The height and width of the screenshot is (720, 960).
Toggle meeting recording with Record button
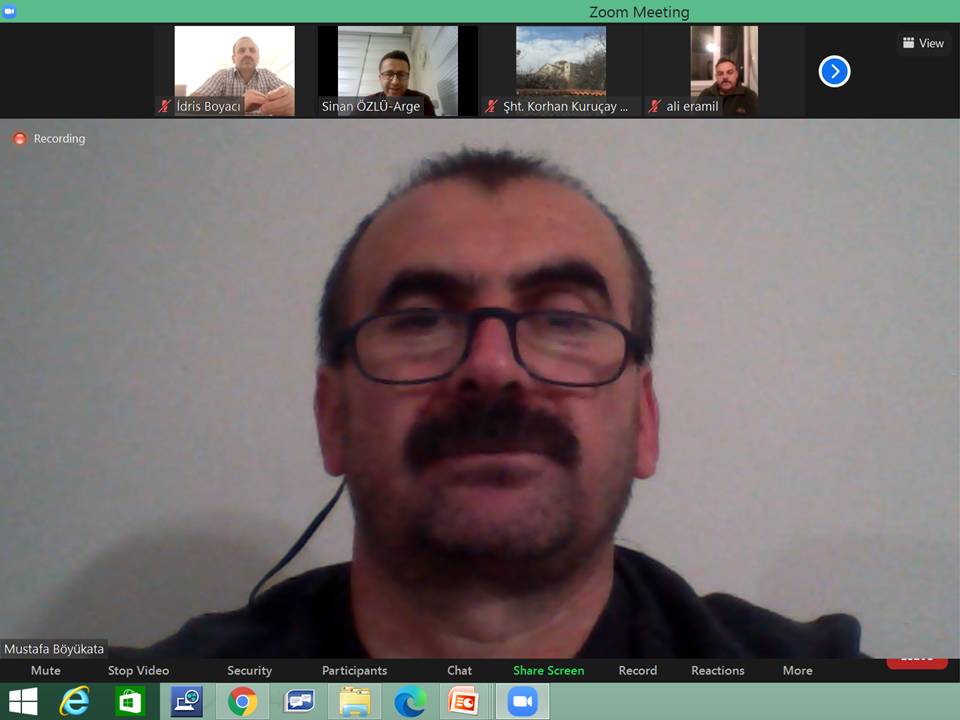pyautogui.click(x=637, y=670)
